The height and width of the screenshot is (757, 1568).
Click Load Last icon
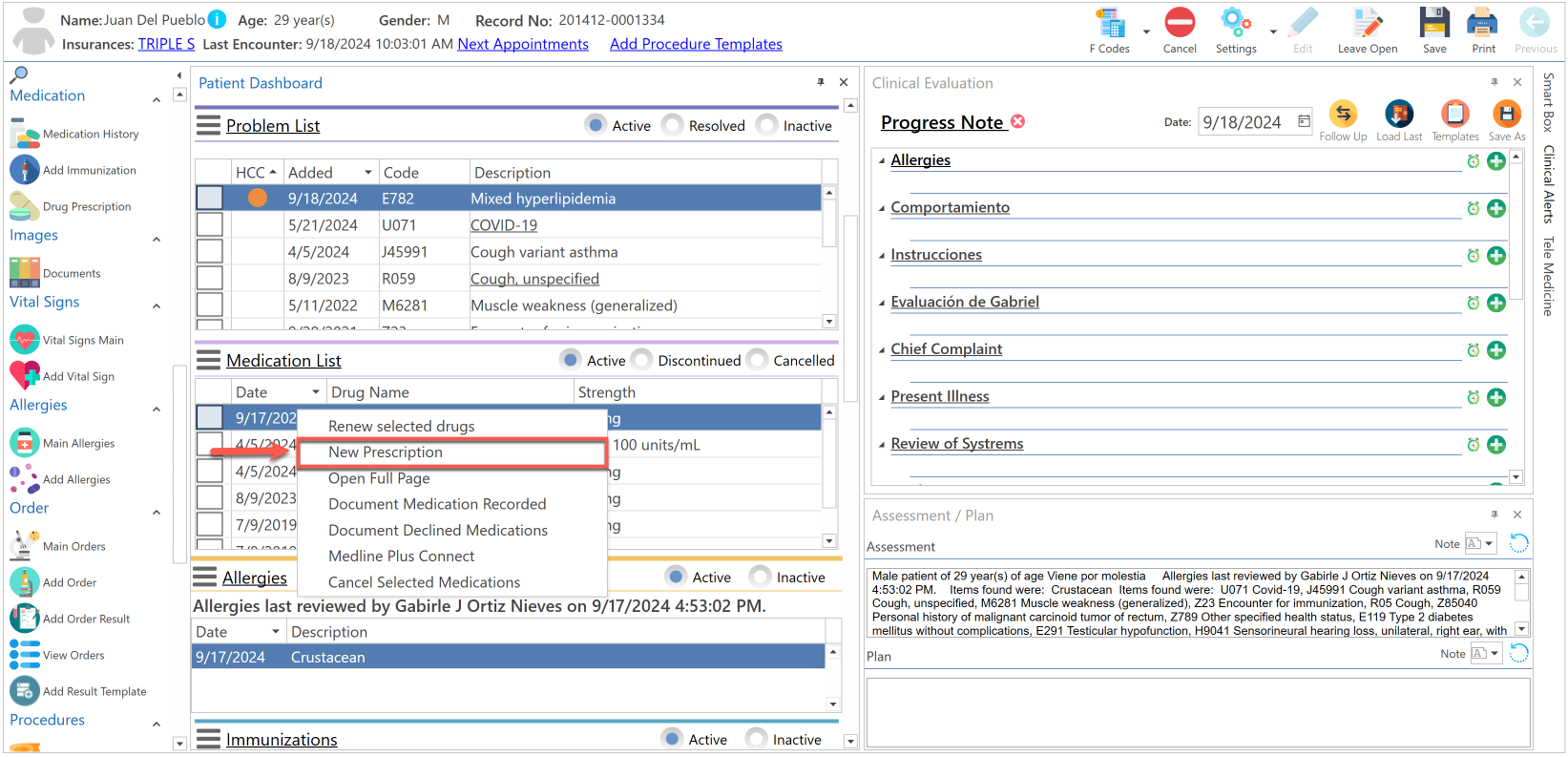pos(1399,115)
